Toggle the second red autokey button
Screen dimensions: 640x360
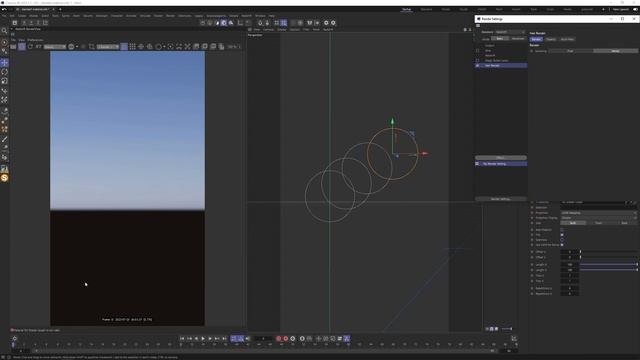pyautogui.click(x=286, y=338)
